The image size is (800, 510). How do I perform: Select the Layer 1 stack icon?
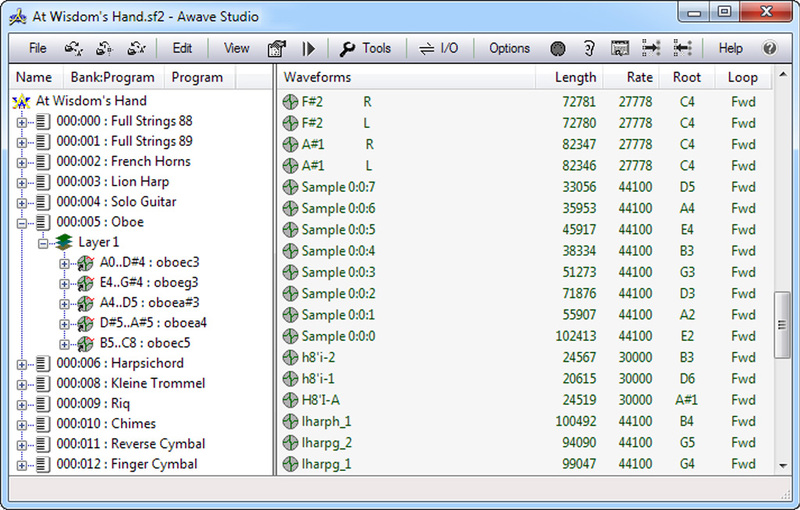point(64,242)
